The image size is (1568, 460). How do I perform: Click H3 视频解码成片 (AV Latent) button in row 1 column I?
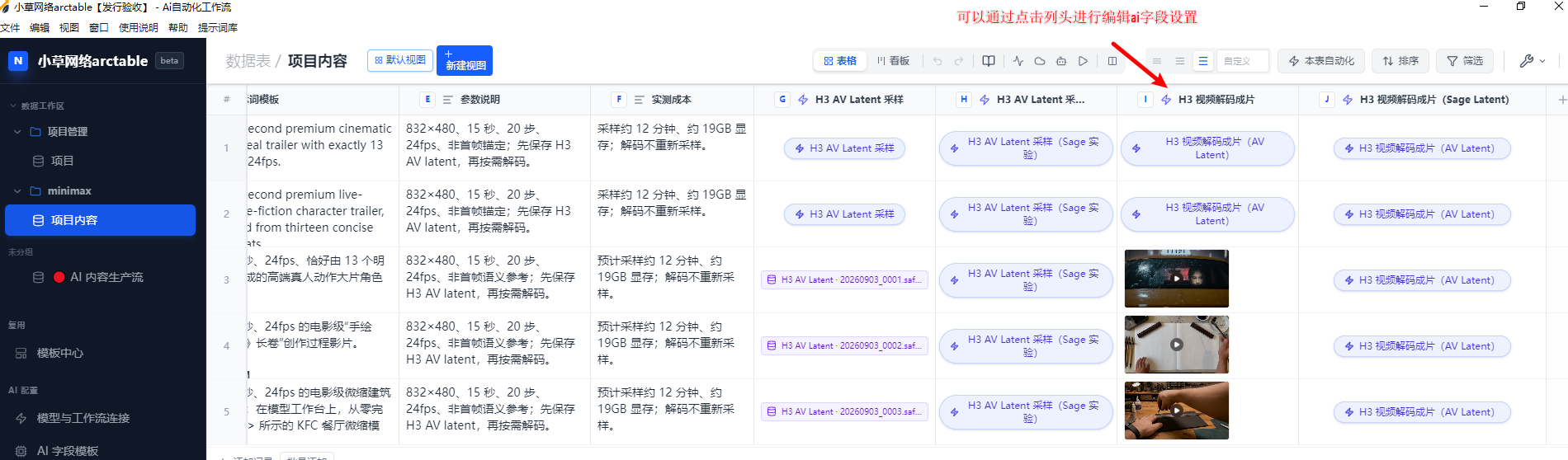click(x=1207, y=148)
